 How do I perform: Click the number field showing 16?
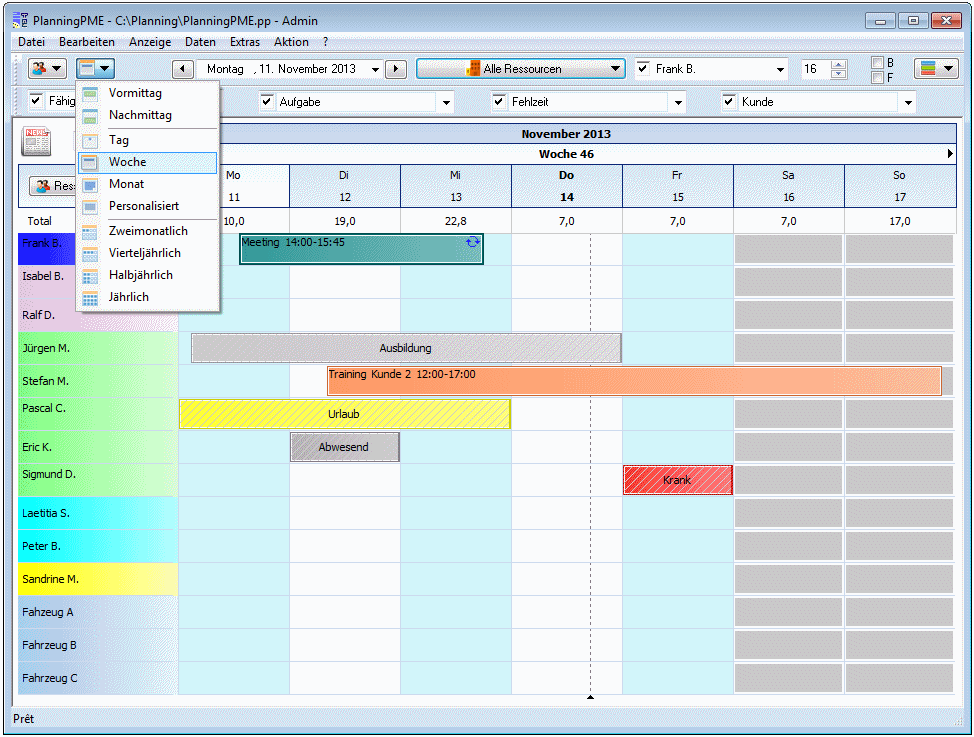coord(815,69)
